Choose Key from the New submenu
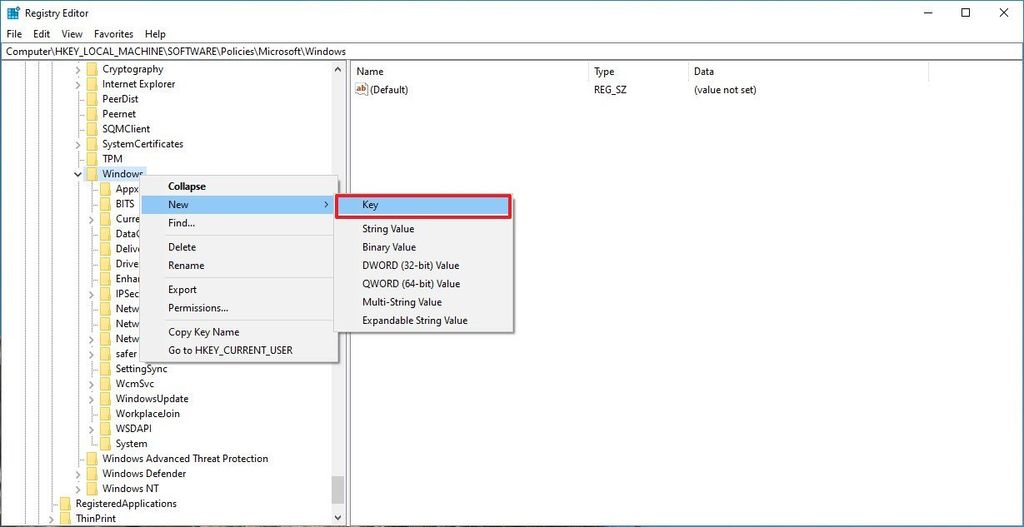The image size is (1024, 527). [x=423, y=205]
